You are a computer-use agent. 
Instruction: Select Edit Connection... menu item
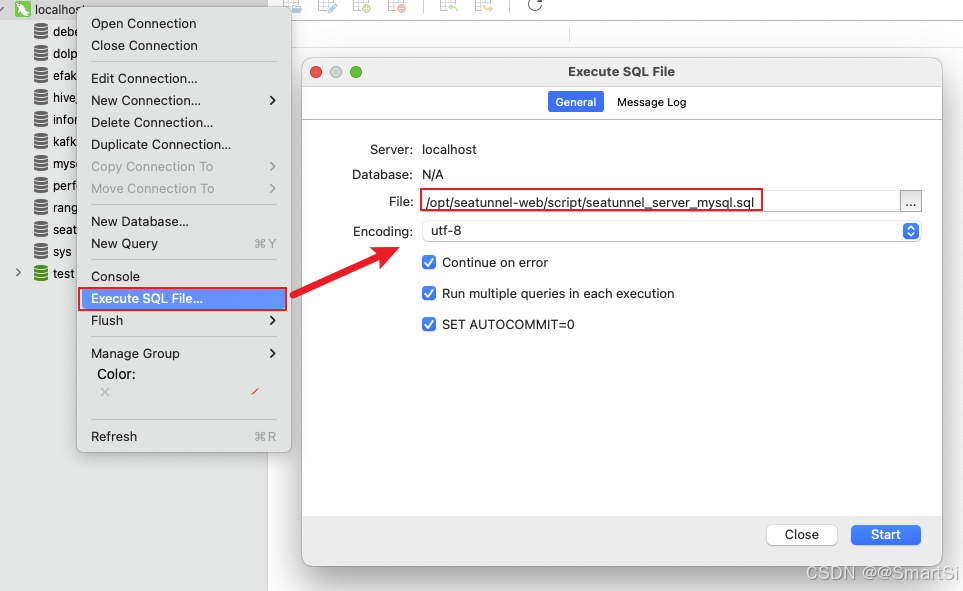click(x=144, y=78)
